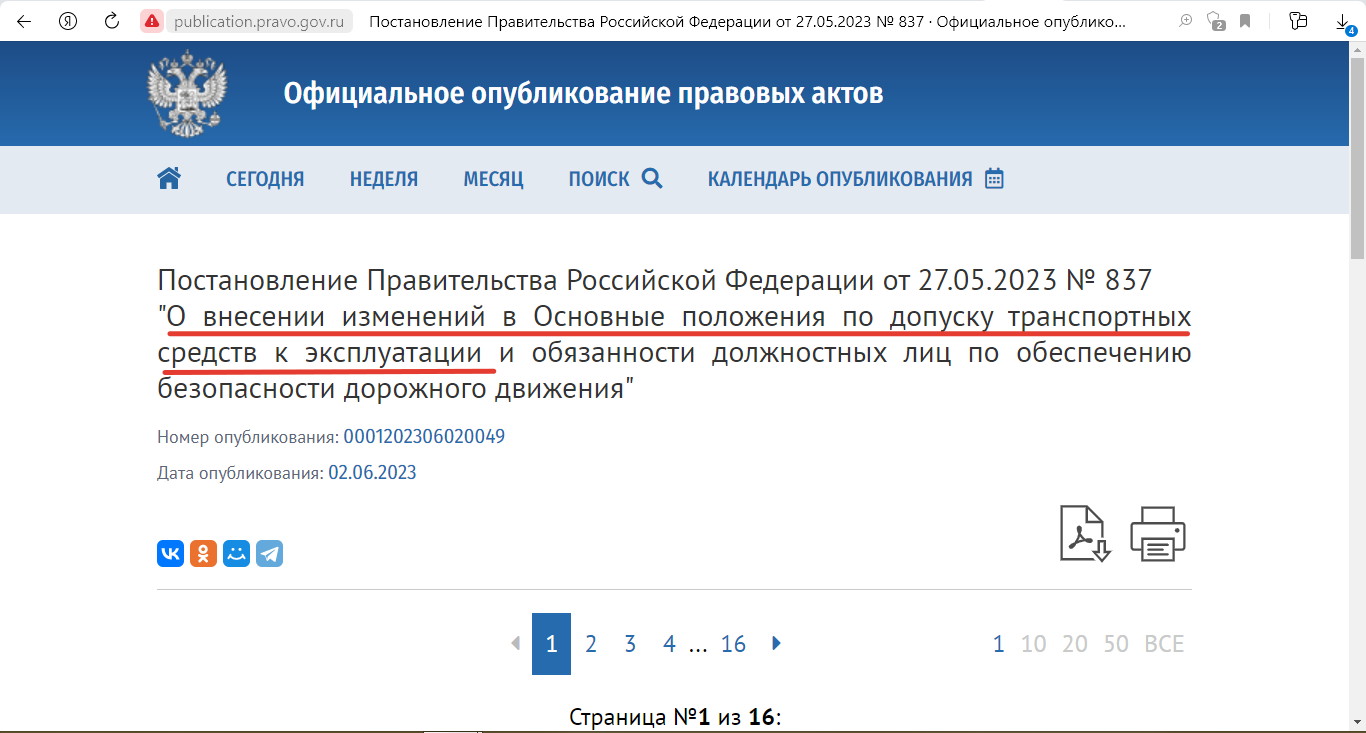Go to portal home via house icon
Screen dimensions: 1366x733
tap(169, 177)
